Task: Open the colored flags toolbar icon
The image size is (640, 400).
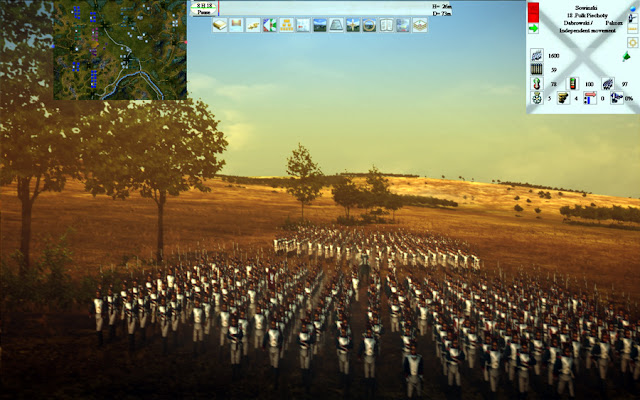Action: [x=269, y=25]
